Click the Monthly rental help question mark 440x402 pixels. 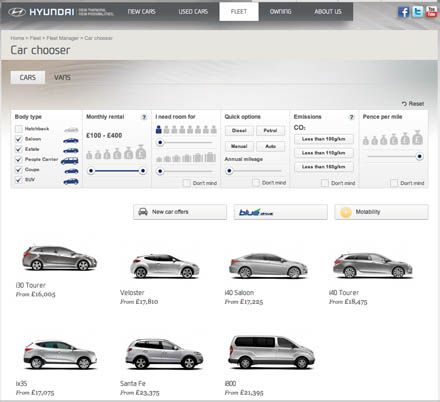point(144,117)
